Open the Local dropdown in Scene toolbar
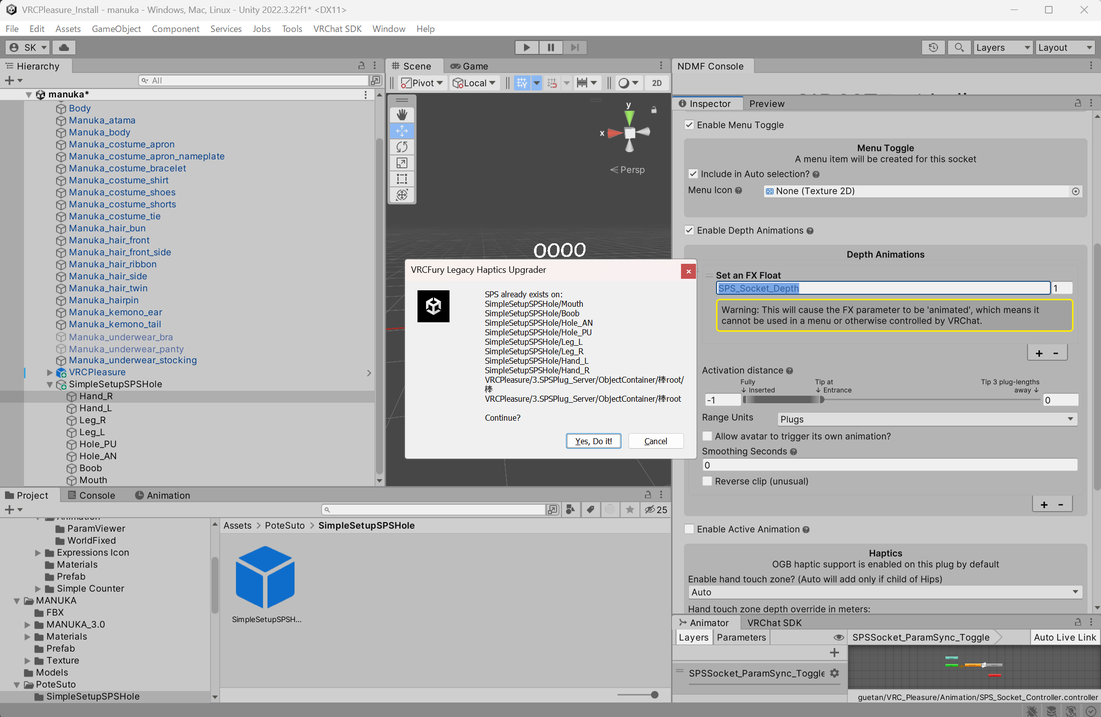This screenshot has width=1101, height=717. (x=475, y=83)
